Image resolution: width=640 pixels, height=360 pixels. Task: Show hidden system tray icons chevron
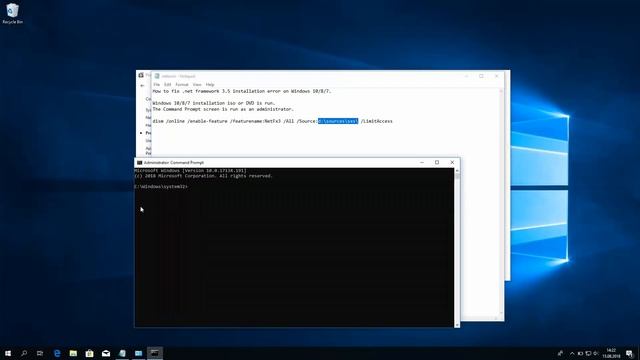572,353
